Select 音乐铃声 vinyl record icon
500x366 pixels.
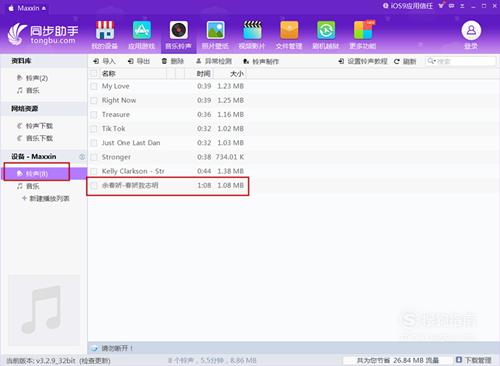tap(179, 30)
